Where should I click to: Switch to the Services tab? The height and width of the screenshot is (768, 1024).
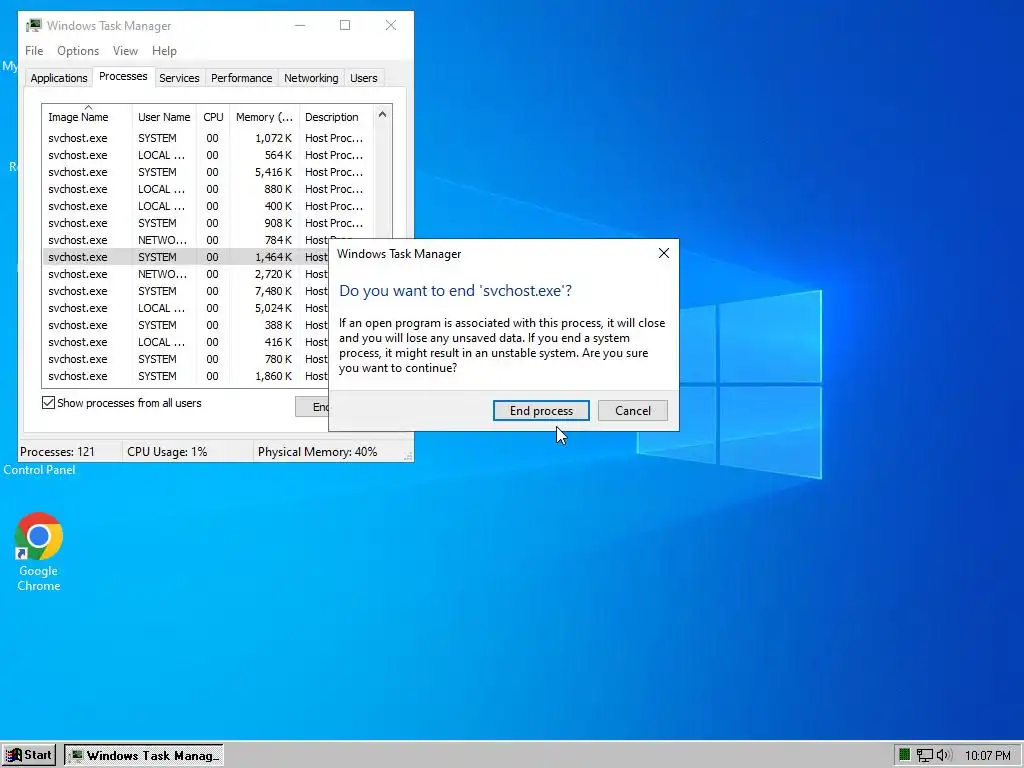179,78
